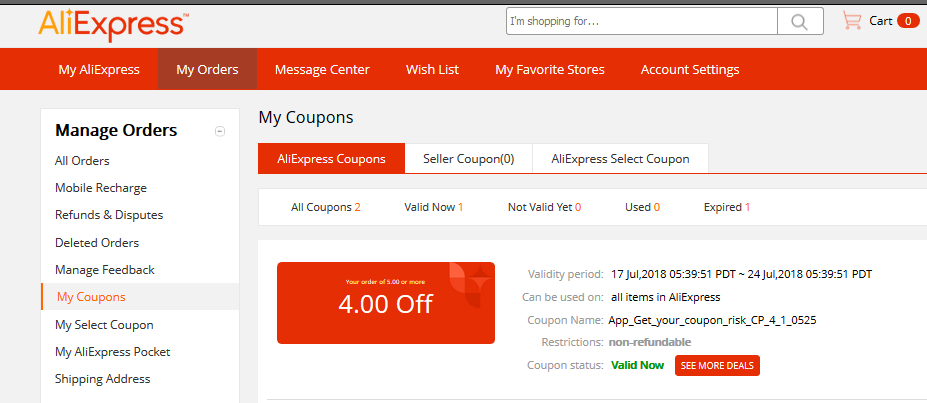Go to My AliExpress Pocket
The height and width of the screenshot is (403, 927).
pos(112,352)
